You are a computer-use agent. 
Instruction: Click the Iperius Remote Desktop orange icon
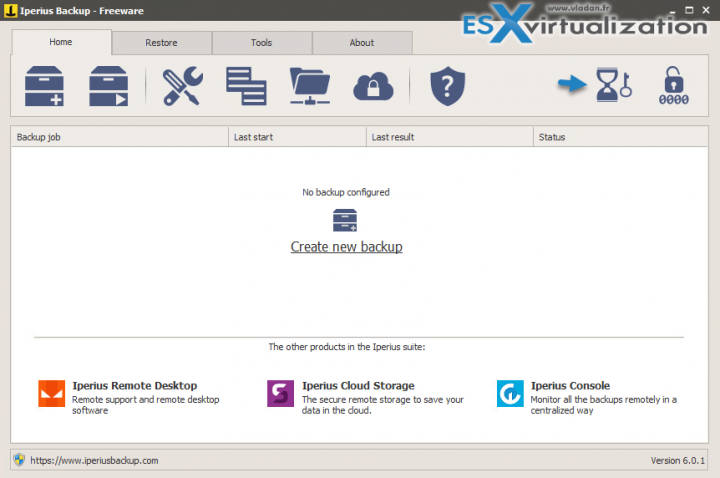pos(51,394)
